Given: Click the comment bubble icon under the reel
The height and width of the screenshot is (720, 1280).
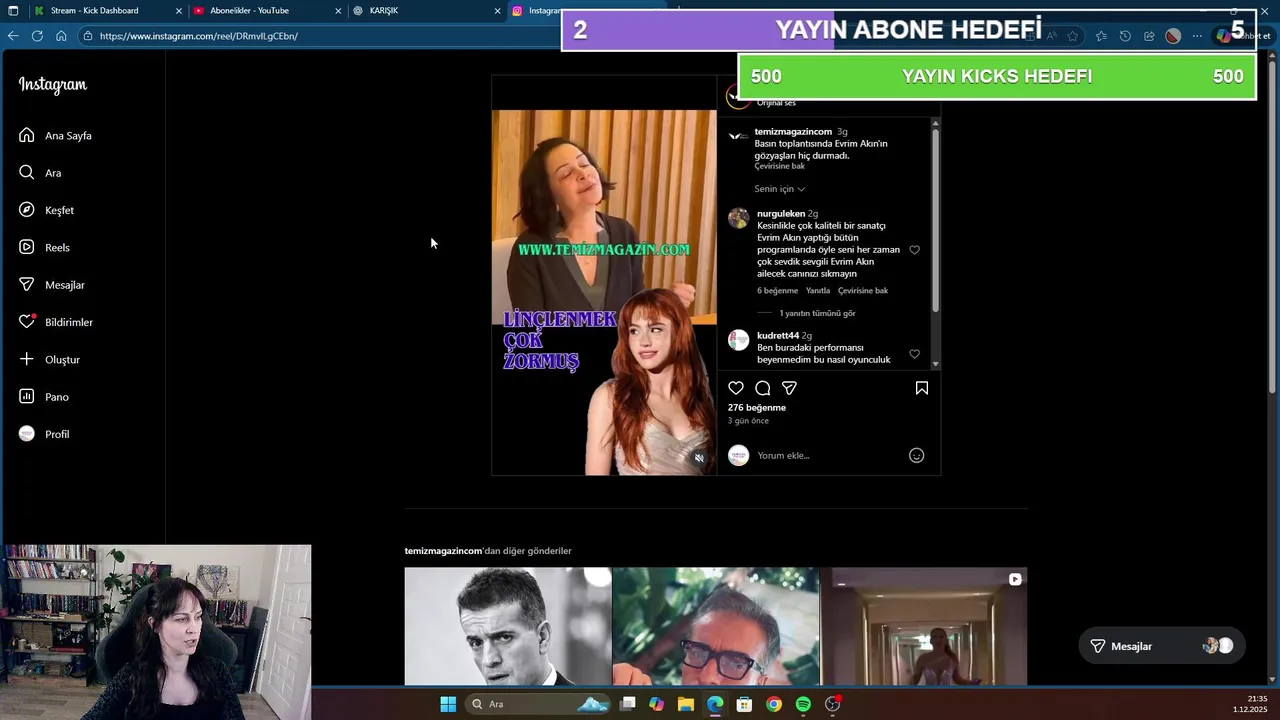Looking at the screenshot, I should (x=763, y=388).
